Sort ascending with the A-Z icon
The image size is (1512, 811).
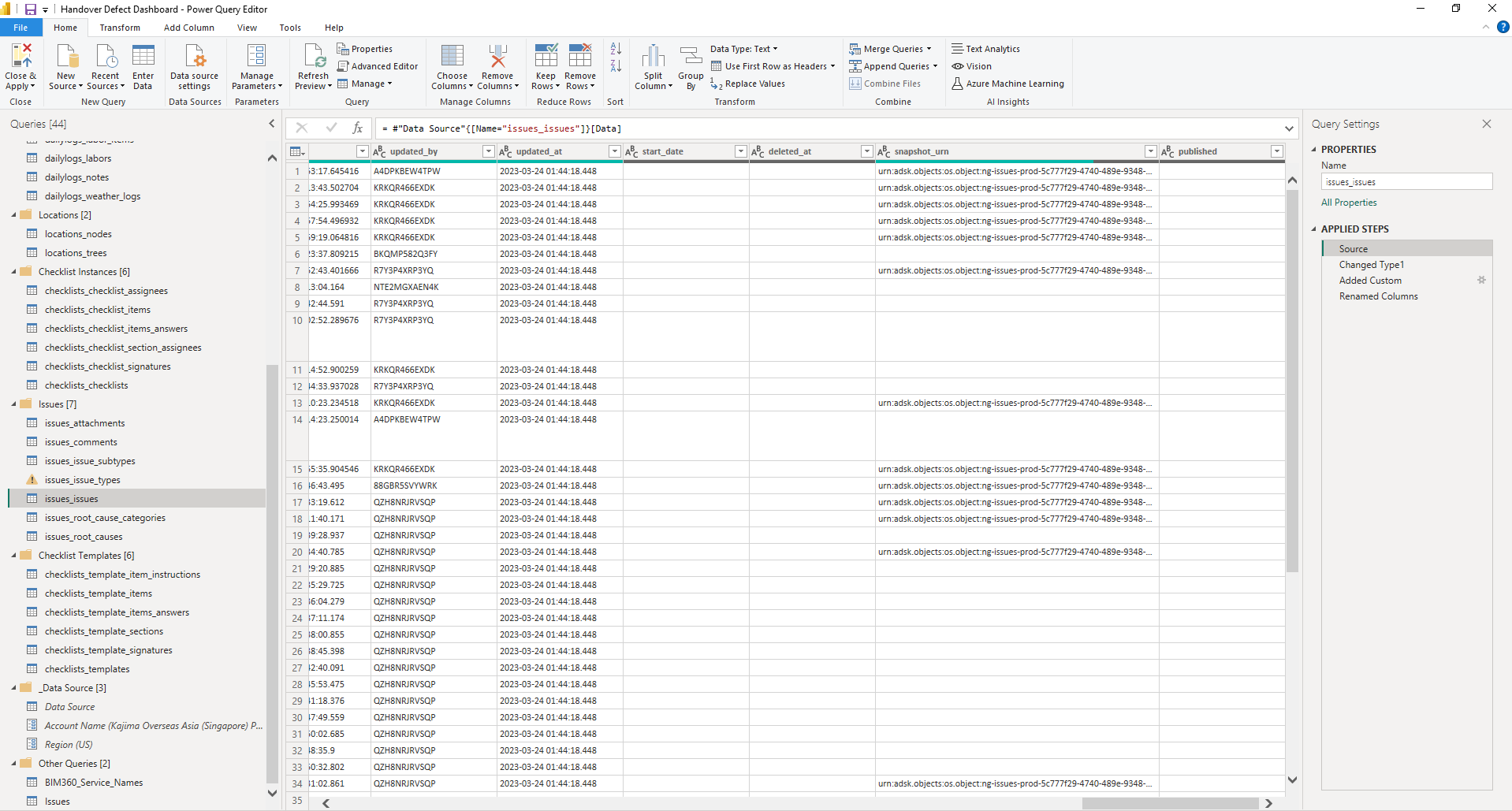616,49
